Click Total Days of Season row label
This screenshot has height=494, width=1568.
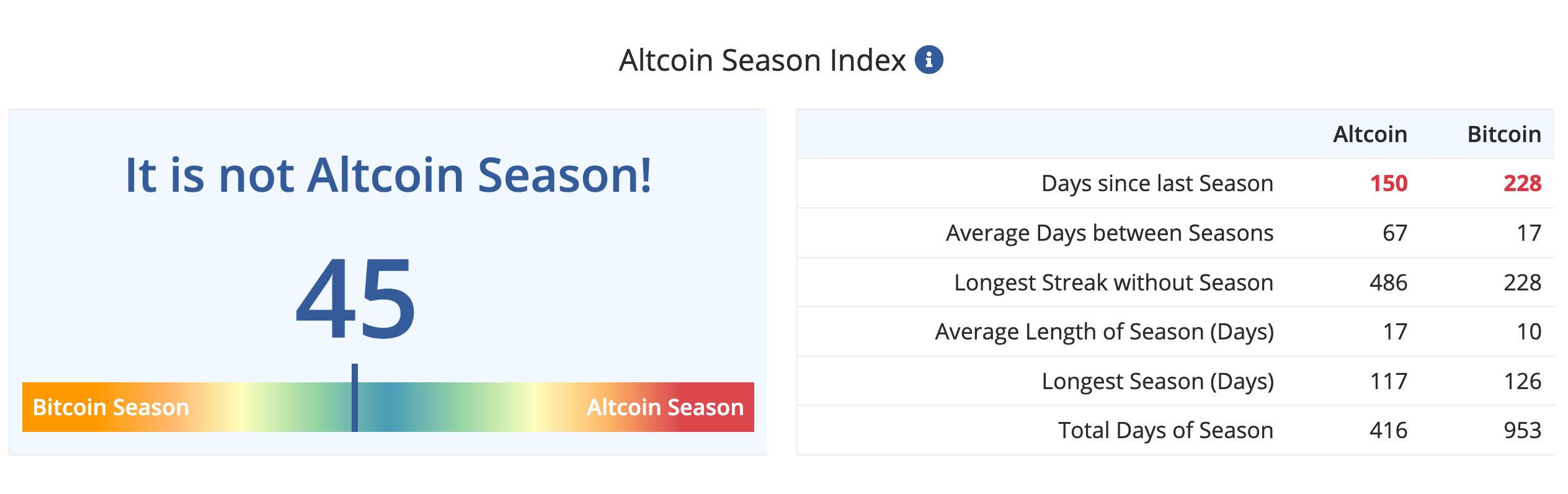tap(1166, 430)
